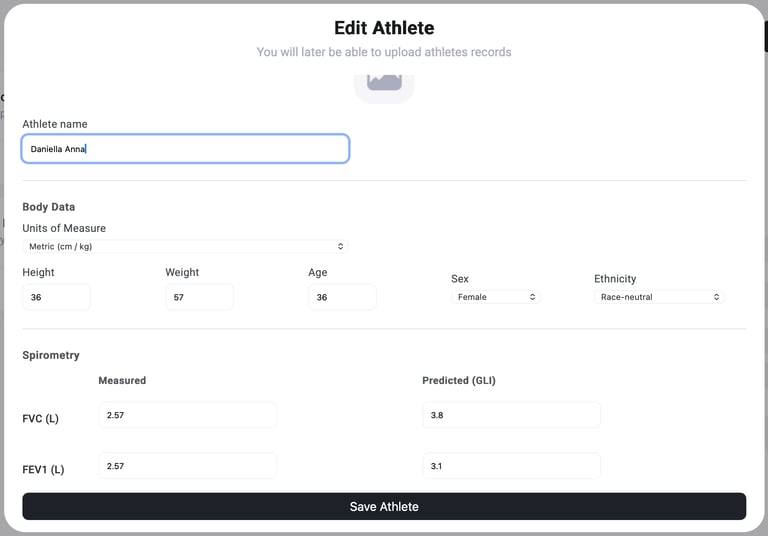
Task: Click the Age input box
Action: (x=342, y=297)
